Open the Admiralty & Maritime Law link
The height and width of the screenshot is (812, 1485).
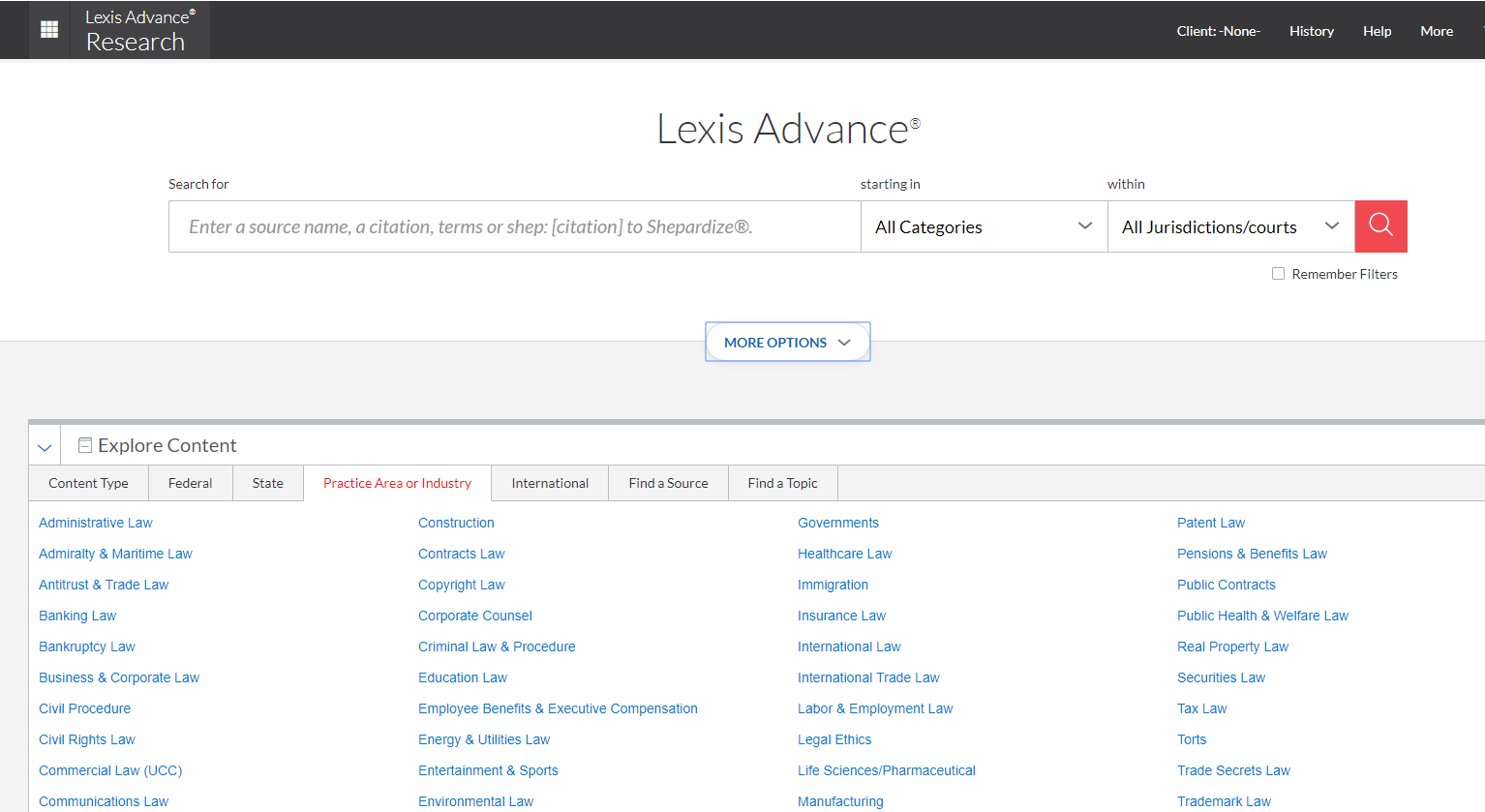tap(115, 554)
